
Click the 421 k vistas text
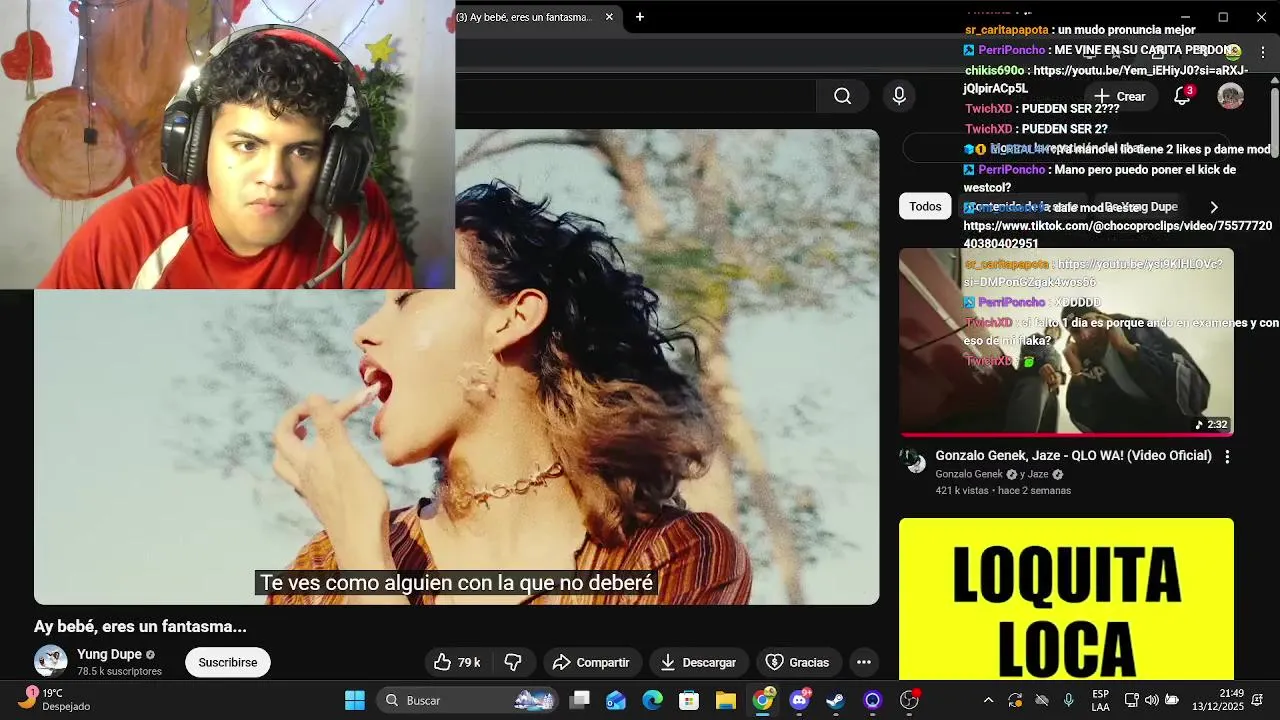pyautogui.click(x=964, y=491)
